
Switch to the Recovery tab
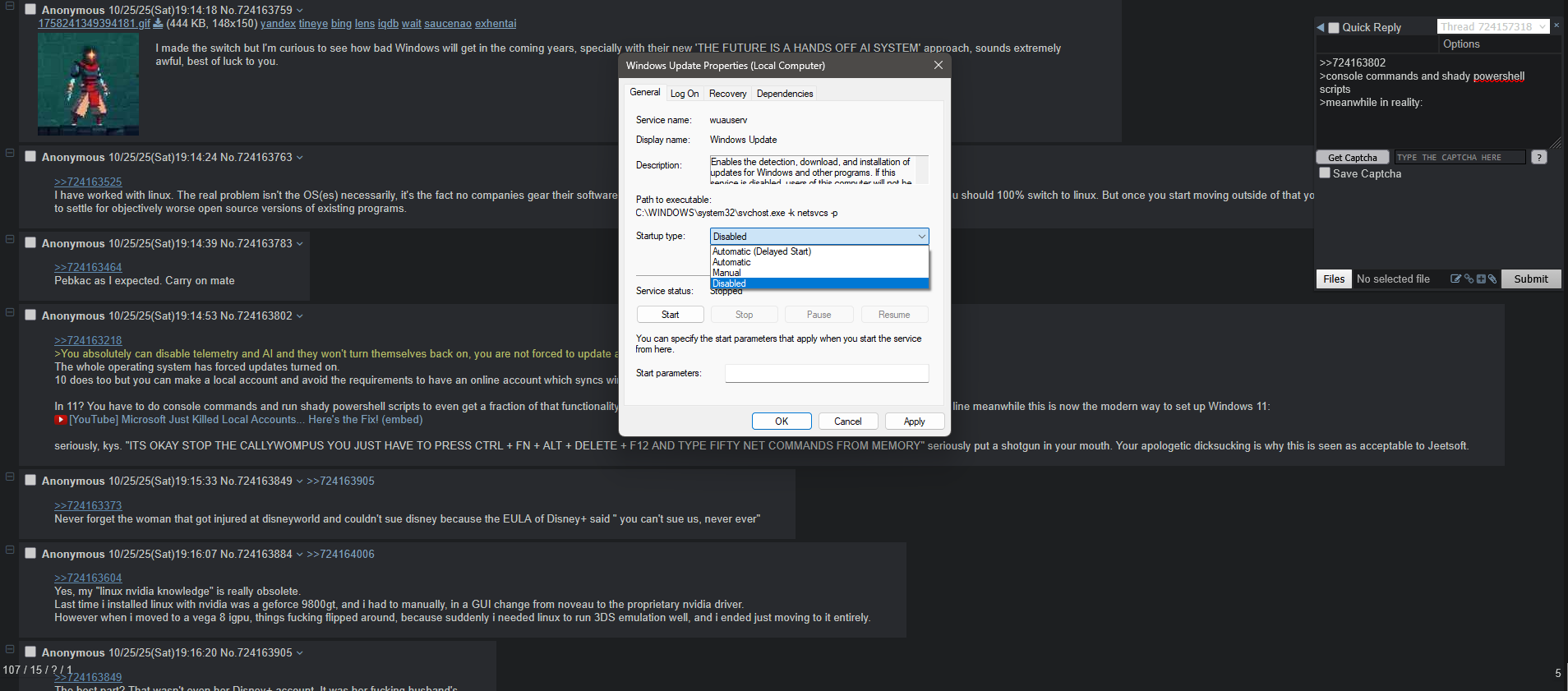point(728,94)
